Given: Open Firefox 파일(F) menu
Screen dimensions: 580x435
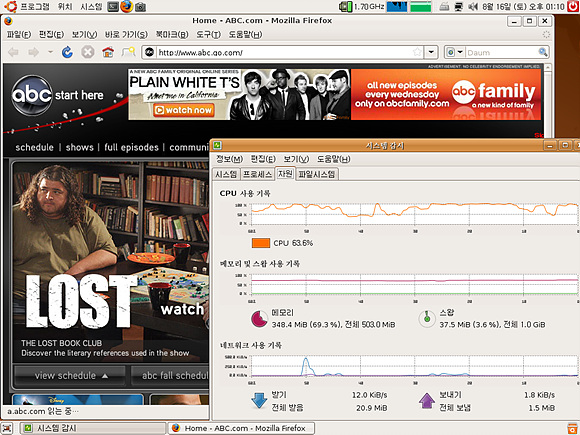Looking at the screenshot, I should [x=19, y=34].
